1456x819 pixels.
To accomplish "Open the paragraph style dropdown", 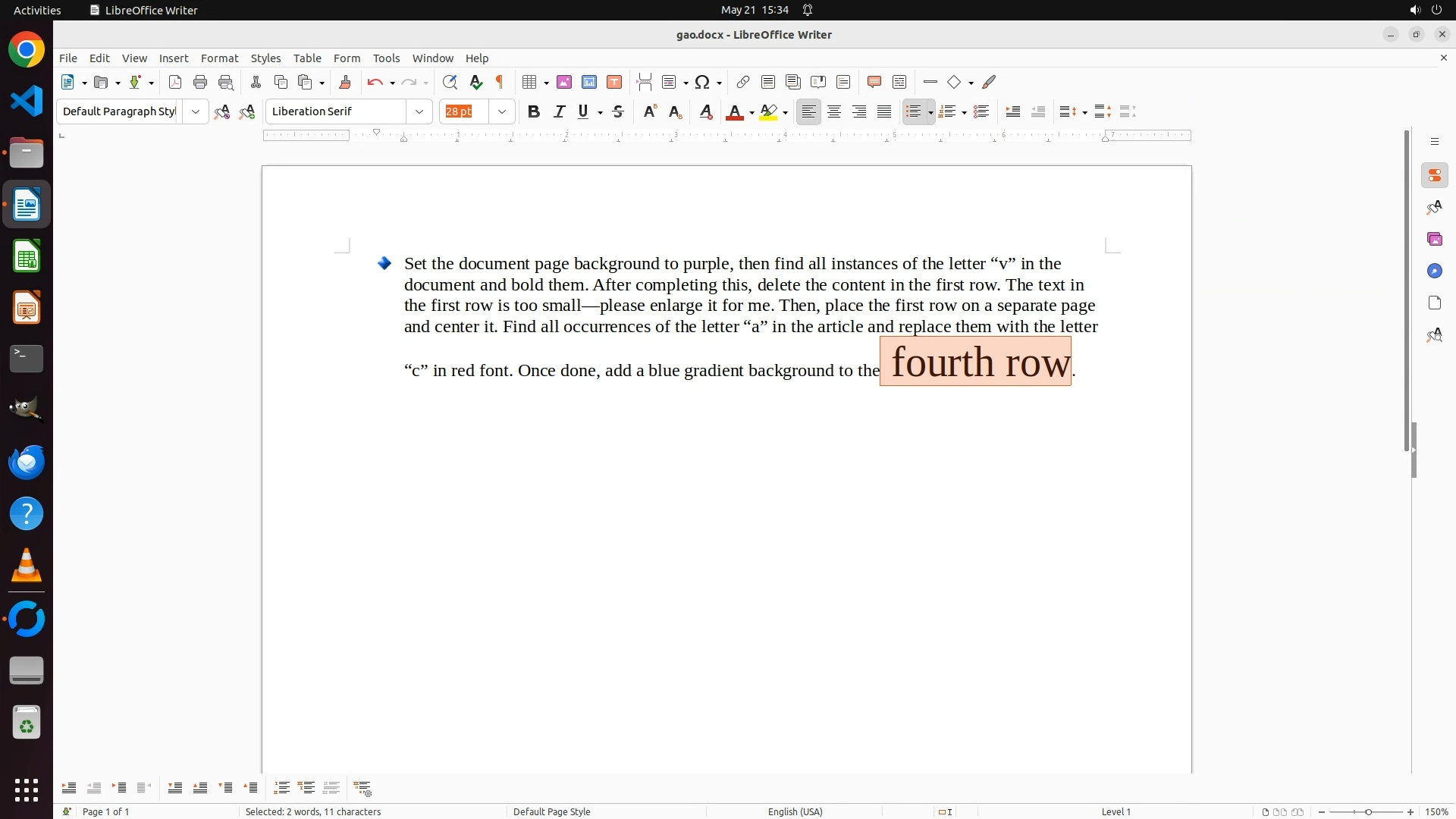I will click(x=196, y=111).
